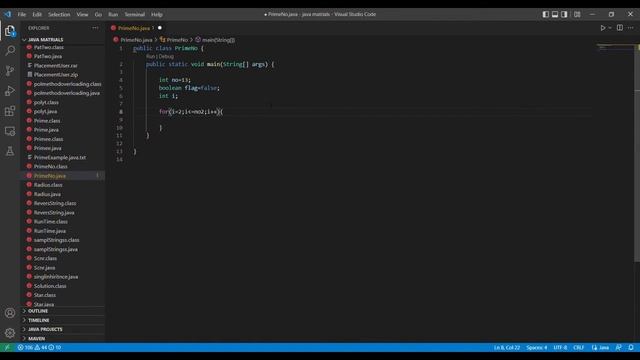Change CRLF end of line sequence
This screenshot has height=360, width=640.
[578, 347]
